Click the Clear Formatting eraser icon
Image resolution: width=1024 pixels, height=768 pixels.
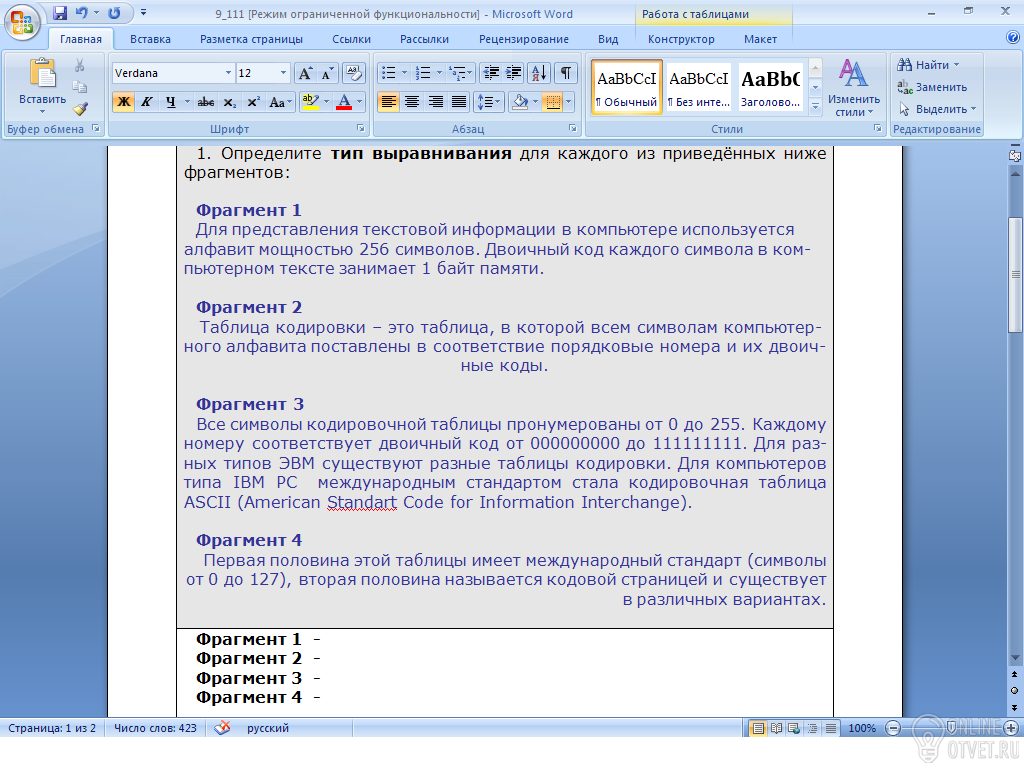click(x=354, y=73)
